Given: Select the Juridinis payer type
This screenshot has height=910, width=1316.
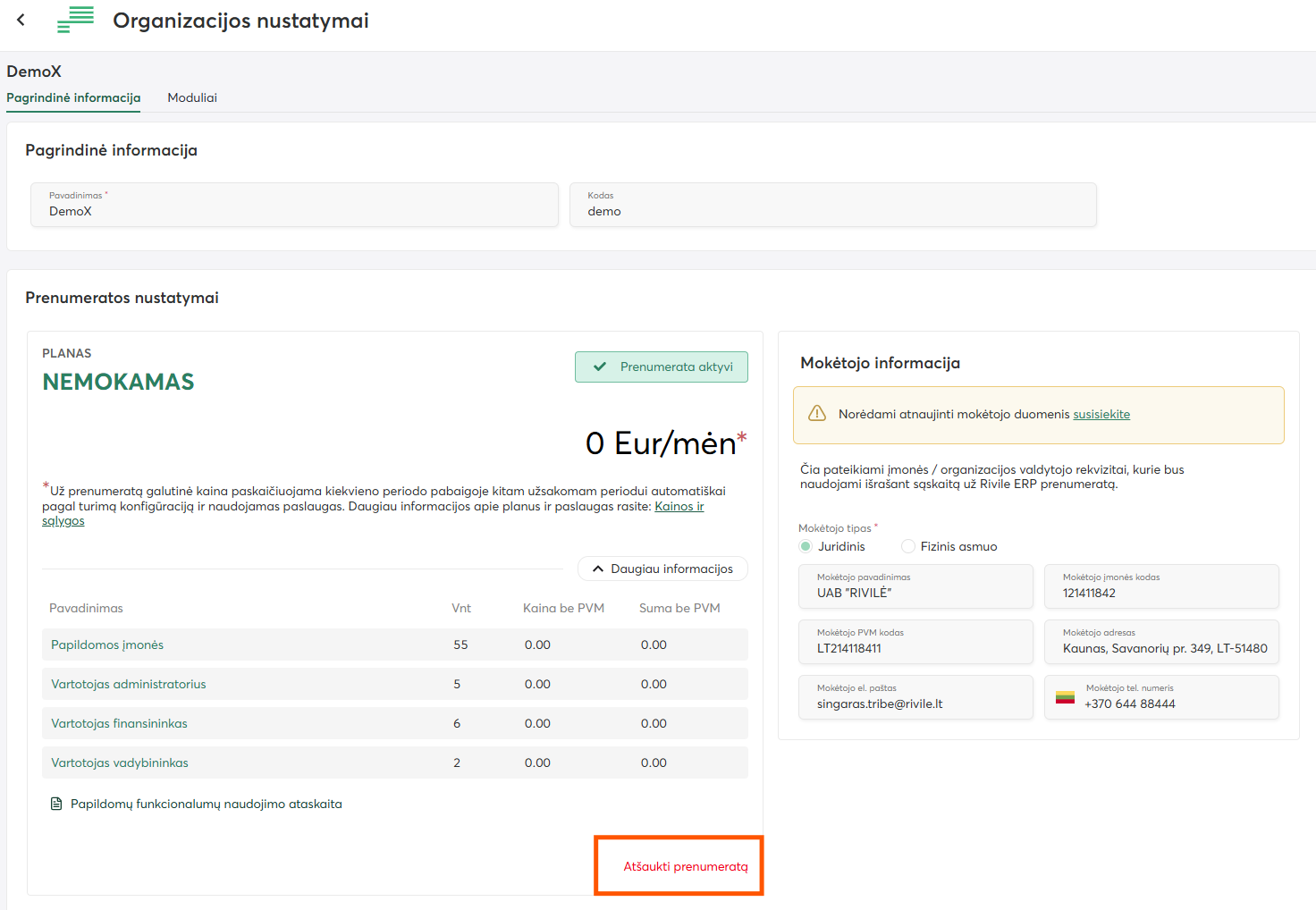Looking at the screenshot, I should click(x=806, y=546).
